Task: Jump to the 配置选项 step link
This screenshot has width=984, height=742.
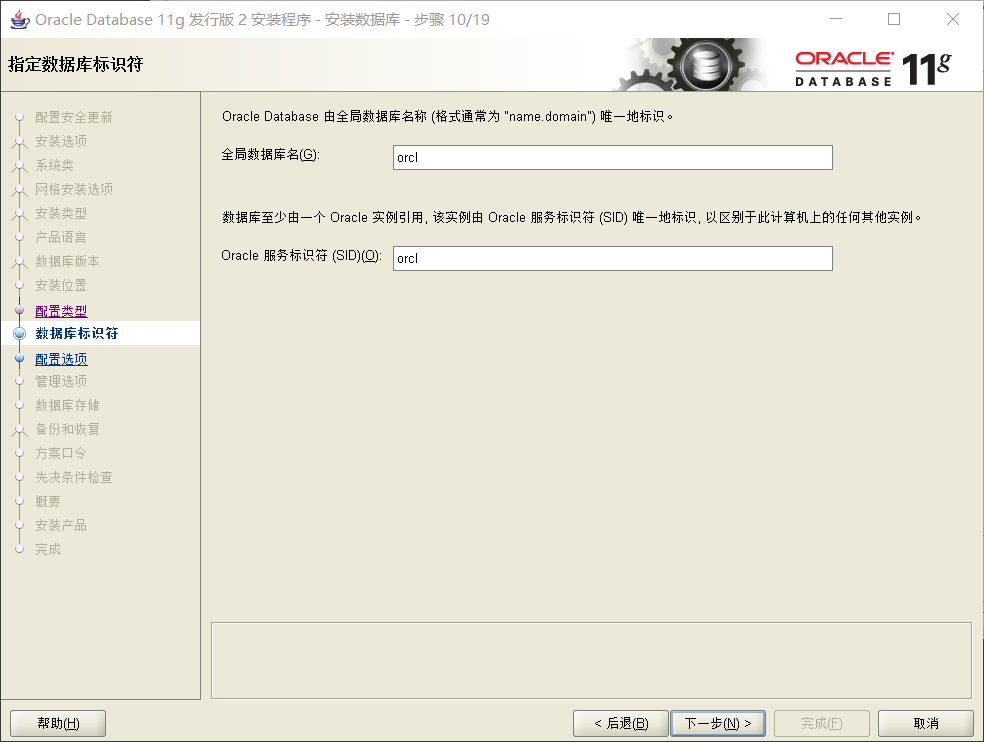Action: tap(61, 359)
